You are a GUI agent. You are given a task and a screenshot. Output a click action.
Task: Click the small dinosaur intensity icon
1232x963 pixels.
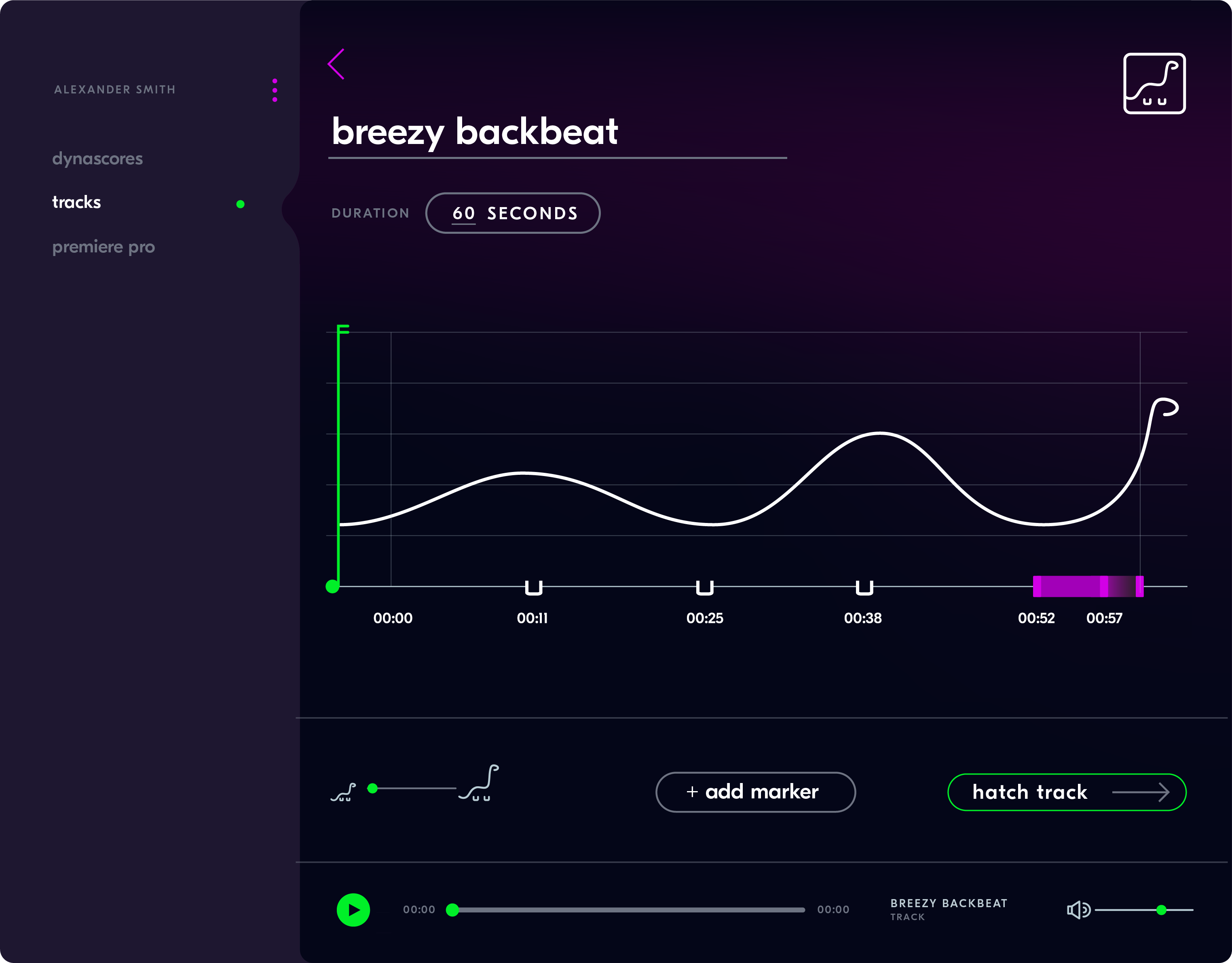[x=344, y=792]
